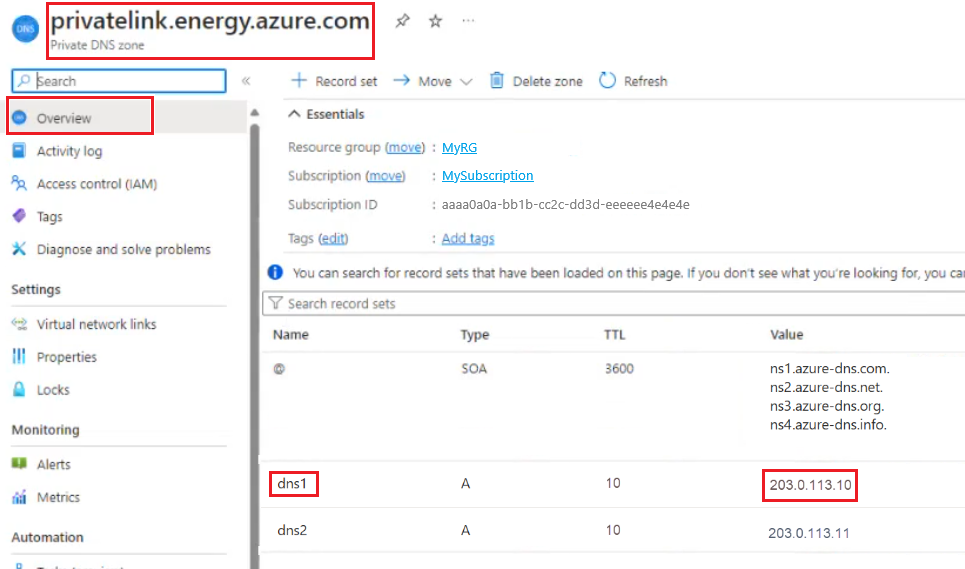Open Virtual network links settings

[x=96, y=324]
